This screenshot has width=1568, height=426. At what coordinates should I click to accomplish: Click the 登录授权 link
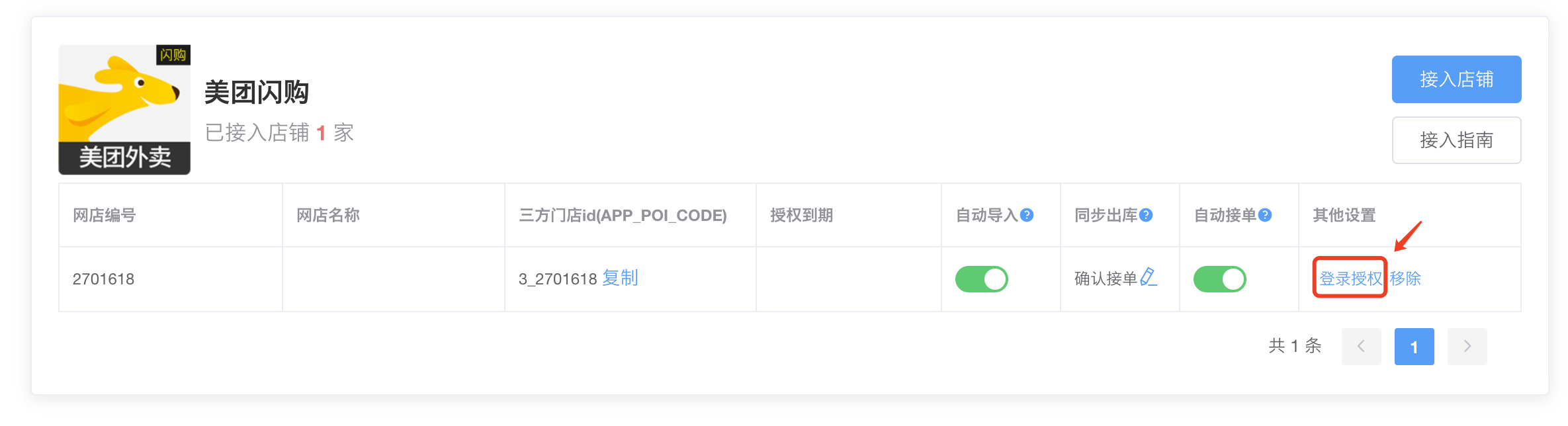click(1350, 278)
